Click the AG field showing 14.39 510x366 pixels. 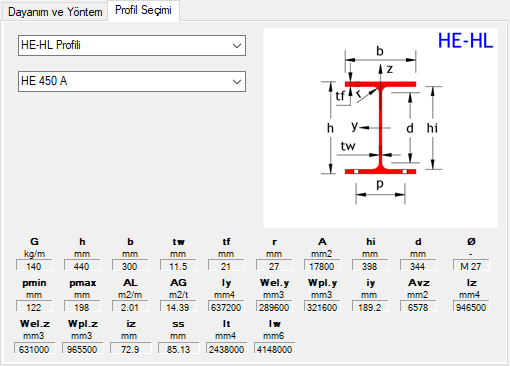[178, 307]
